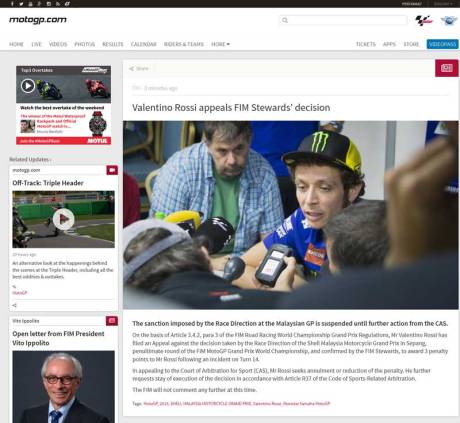Click the 'Related Updates' heading
This screenshot has height=423, width=460.
[x=29, y=159]
